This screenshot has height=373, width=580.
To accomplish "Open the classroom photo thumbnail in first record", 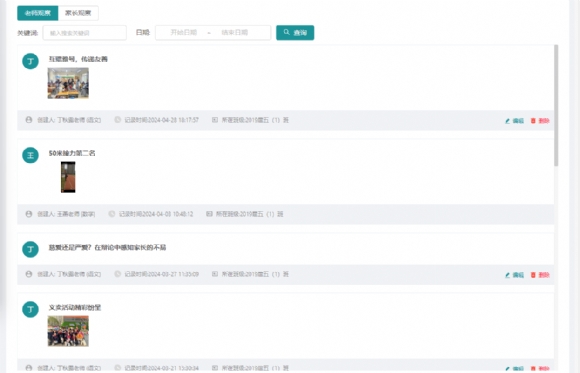I will click(68, 83).
